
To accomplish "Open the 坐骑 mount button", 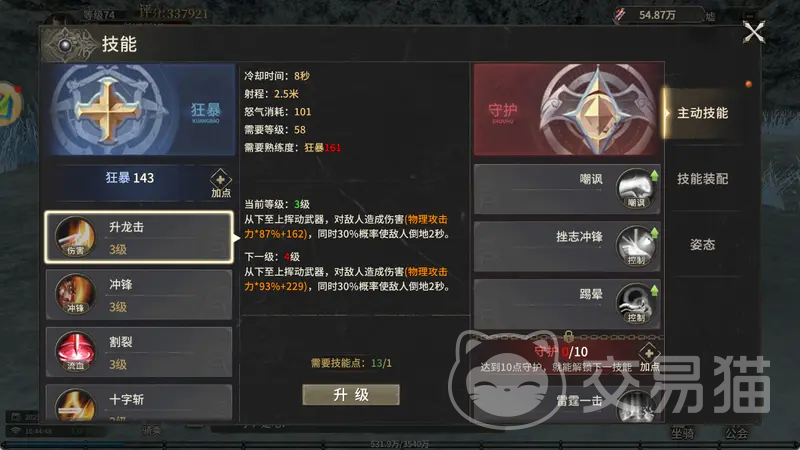I will point(682,433).
